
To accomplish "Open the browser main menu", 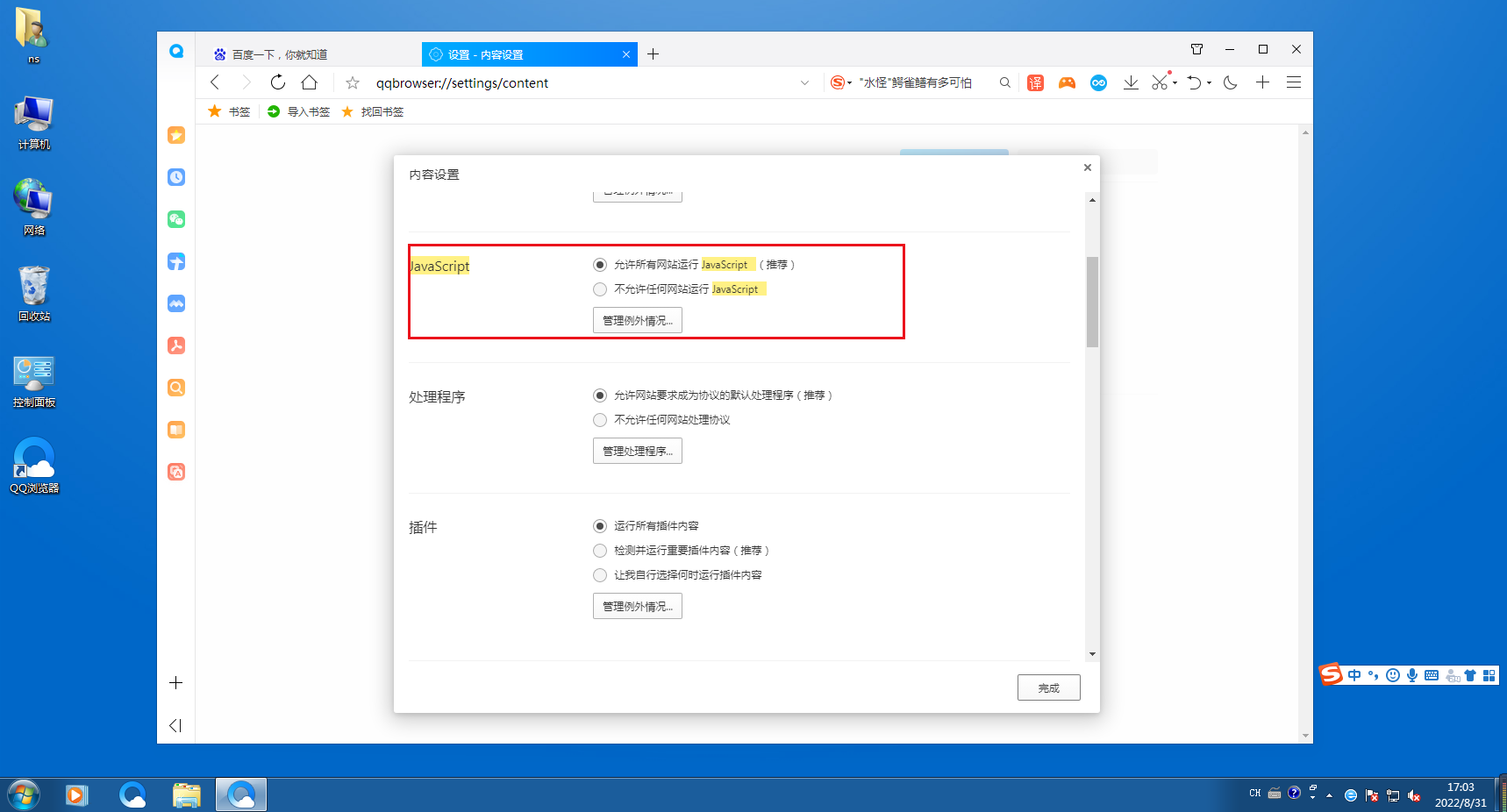I will tap(1294, 82).
